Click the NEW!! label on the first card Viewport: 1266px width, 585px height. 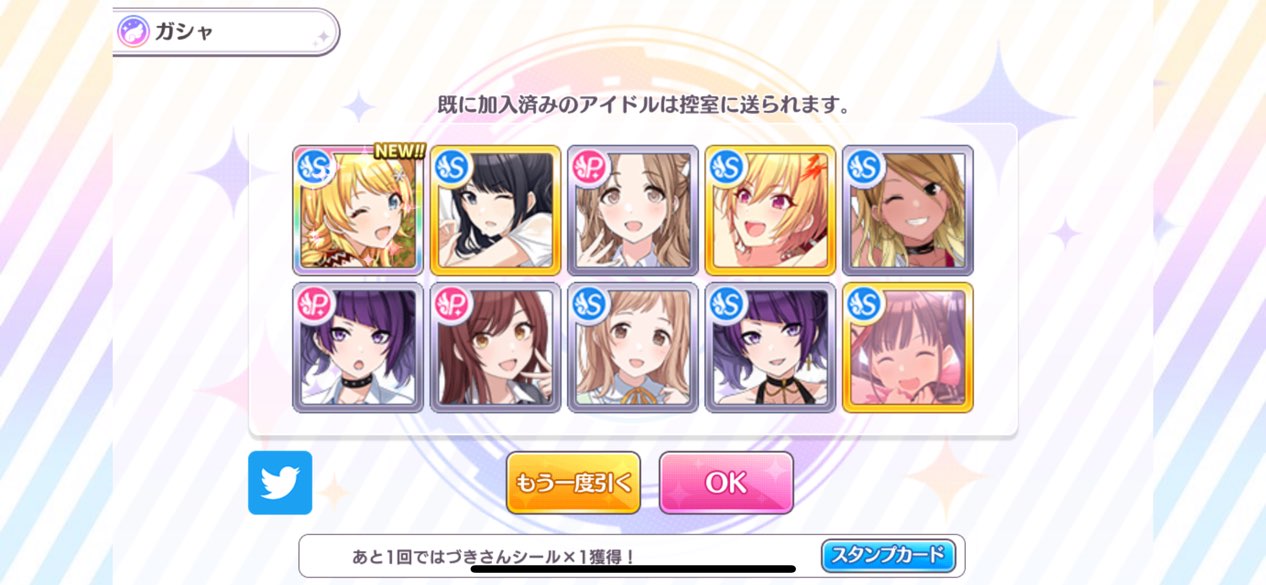click(399, 151)
